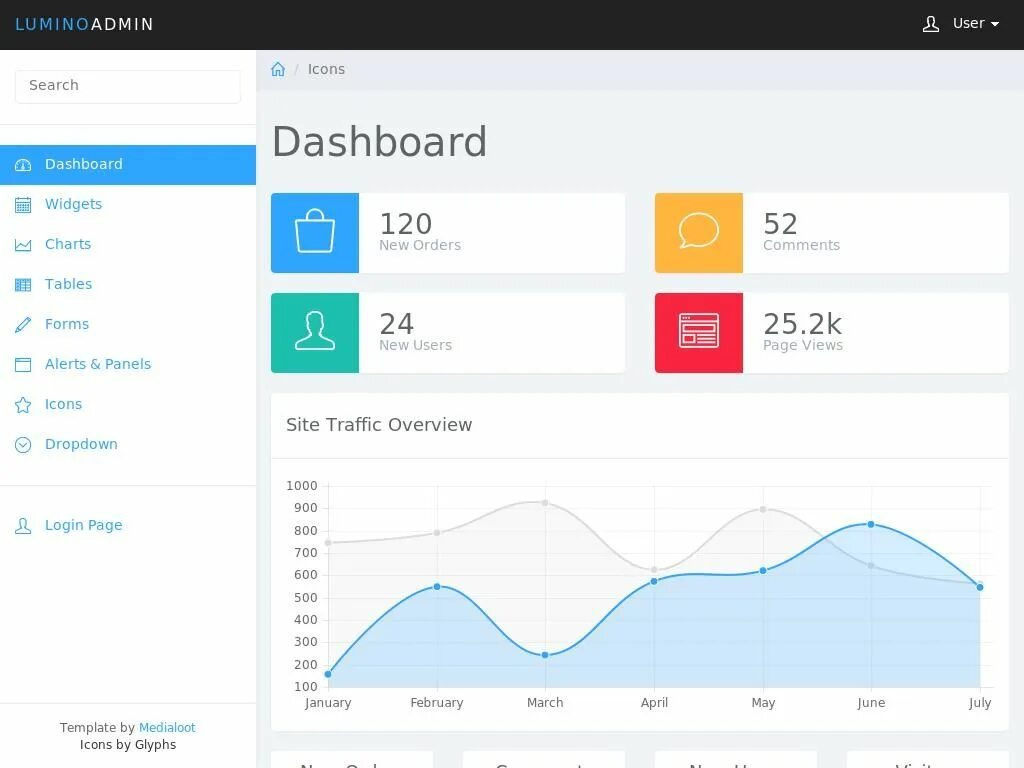Click the gray data point for May
Image resolution: width=1024 pixels, height=768 pixels.
point(763,509)
